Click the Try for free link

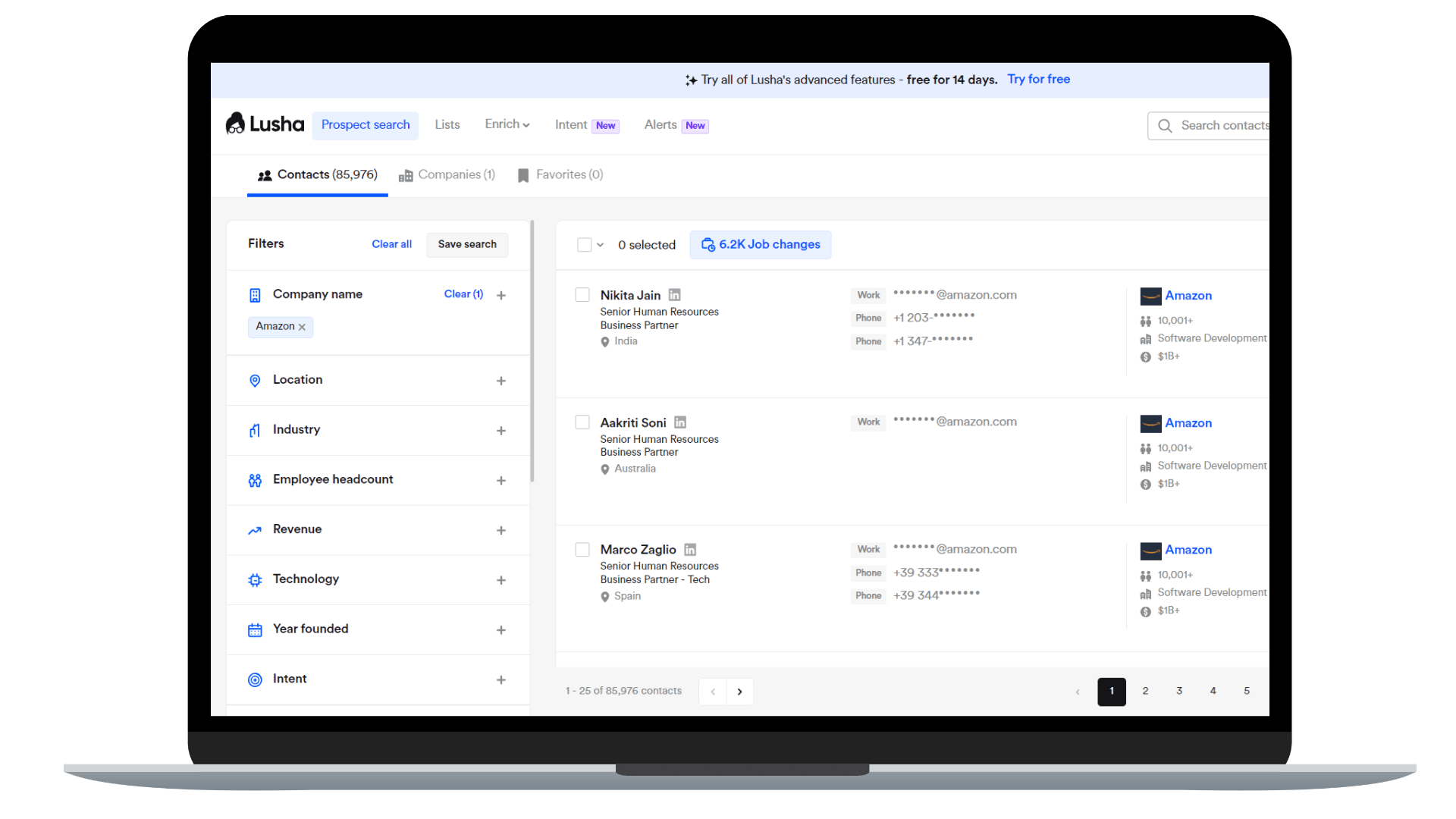[x=1038, y=80]
